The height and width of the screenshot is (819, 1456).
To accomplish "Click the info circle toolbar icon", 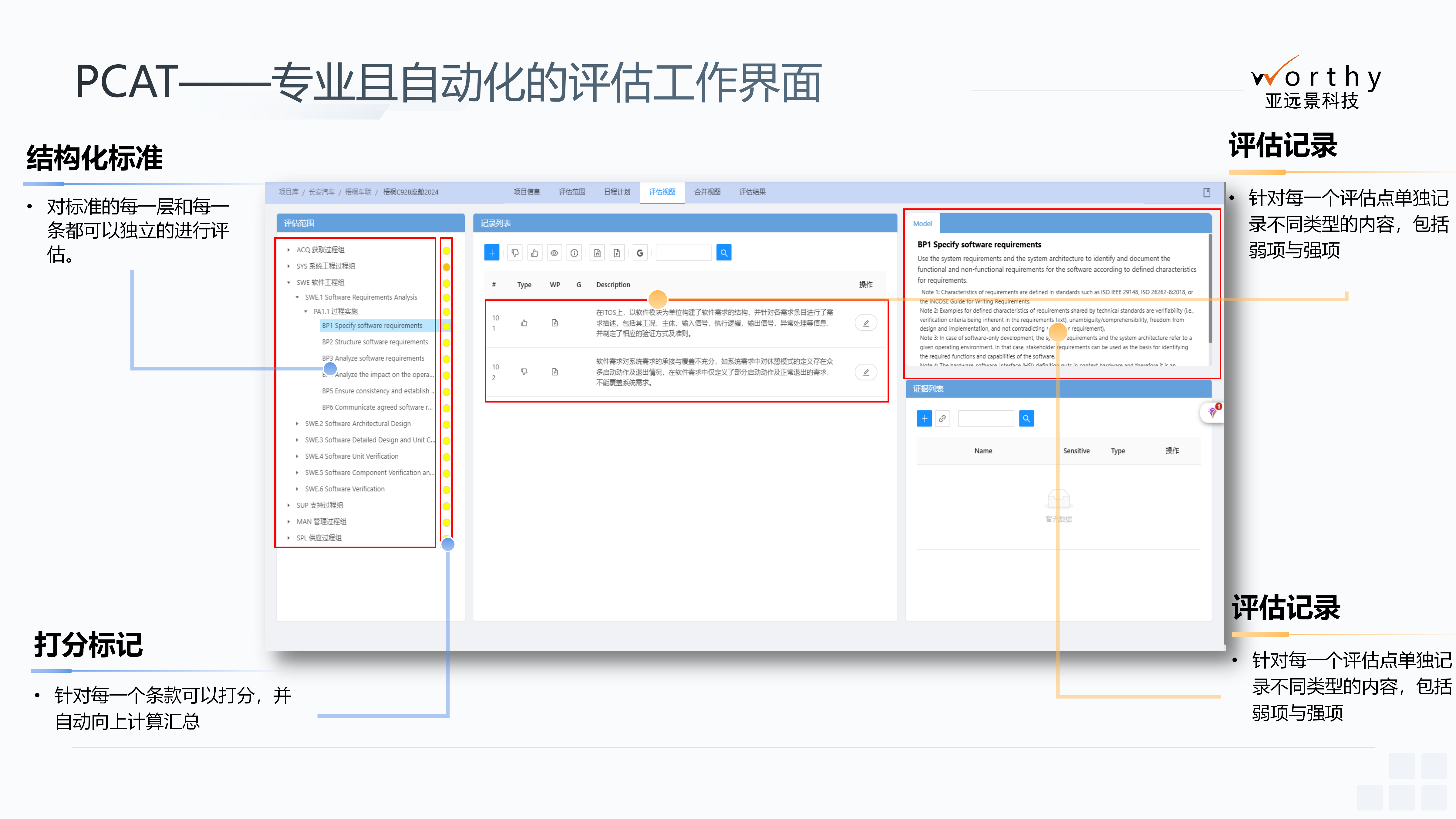I will pos(574,253).
